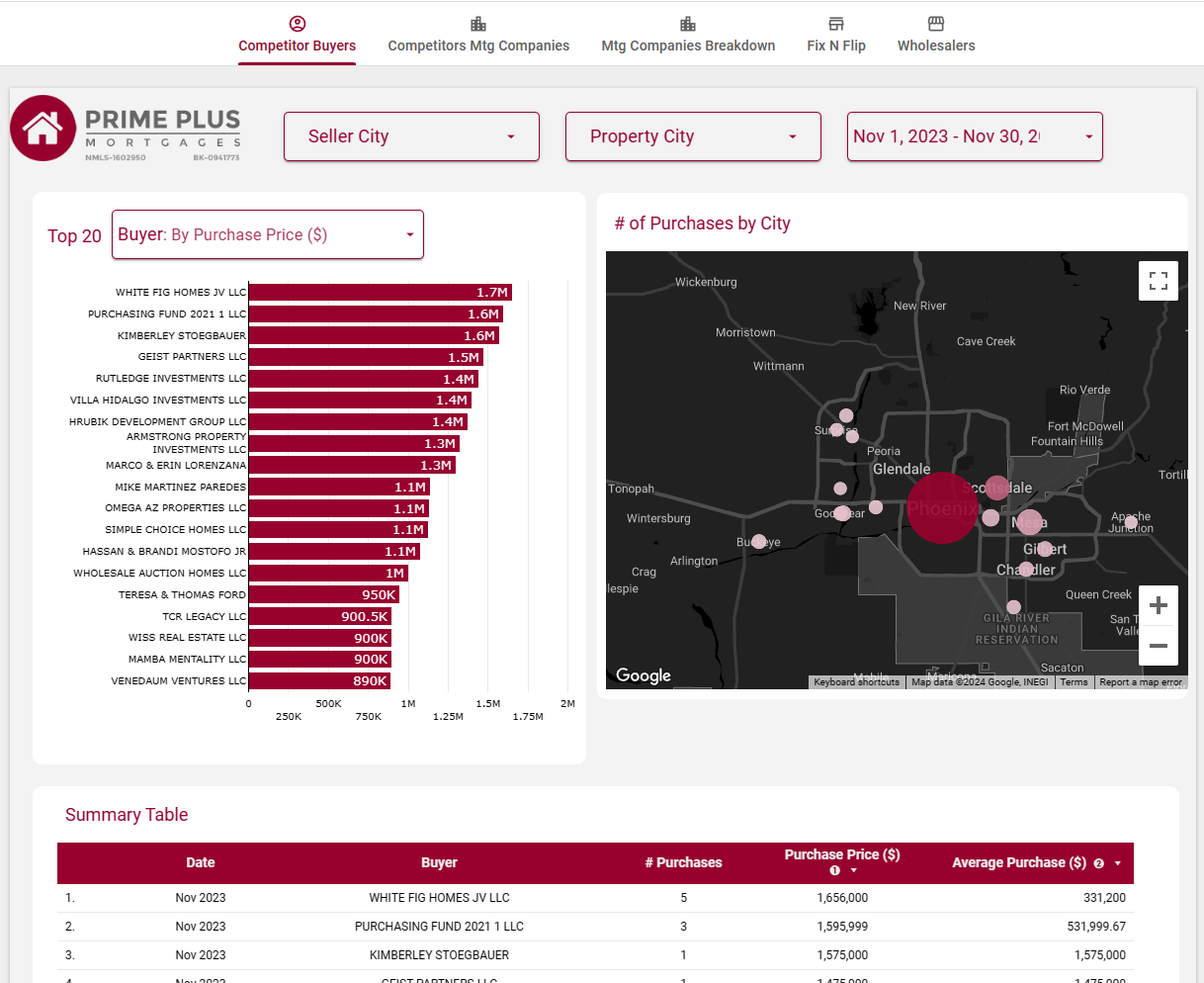This screenshot has height=983, width=1204.
Task: Select the Mtg Companies Breakdown tab
Action: pyautogui.click(x=688, y=35)
